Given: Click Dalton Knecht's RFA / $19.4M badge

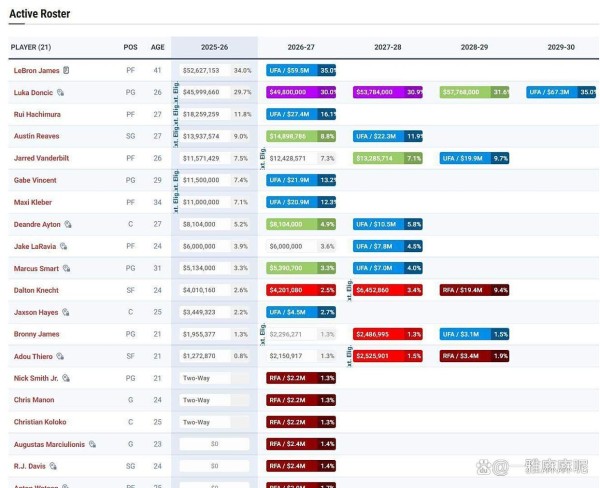Looking at the screenshot, I should click(x=466, y=290).
